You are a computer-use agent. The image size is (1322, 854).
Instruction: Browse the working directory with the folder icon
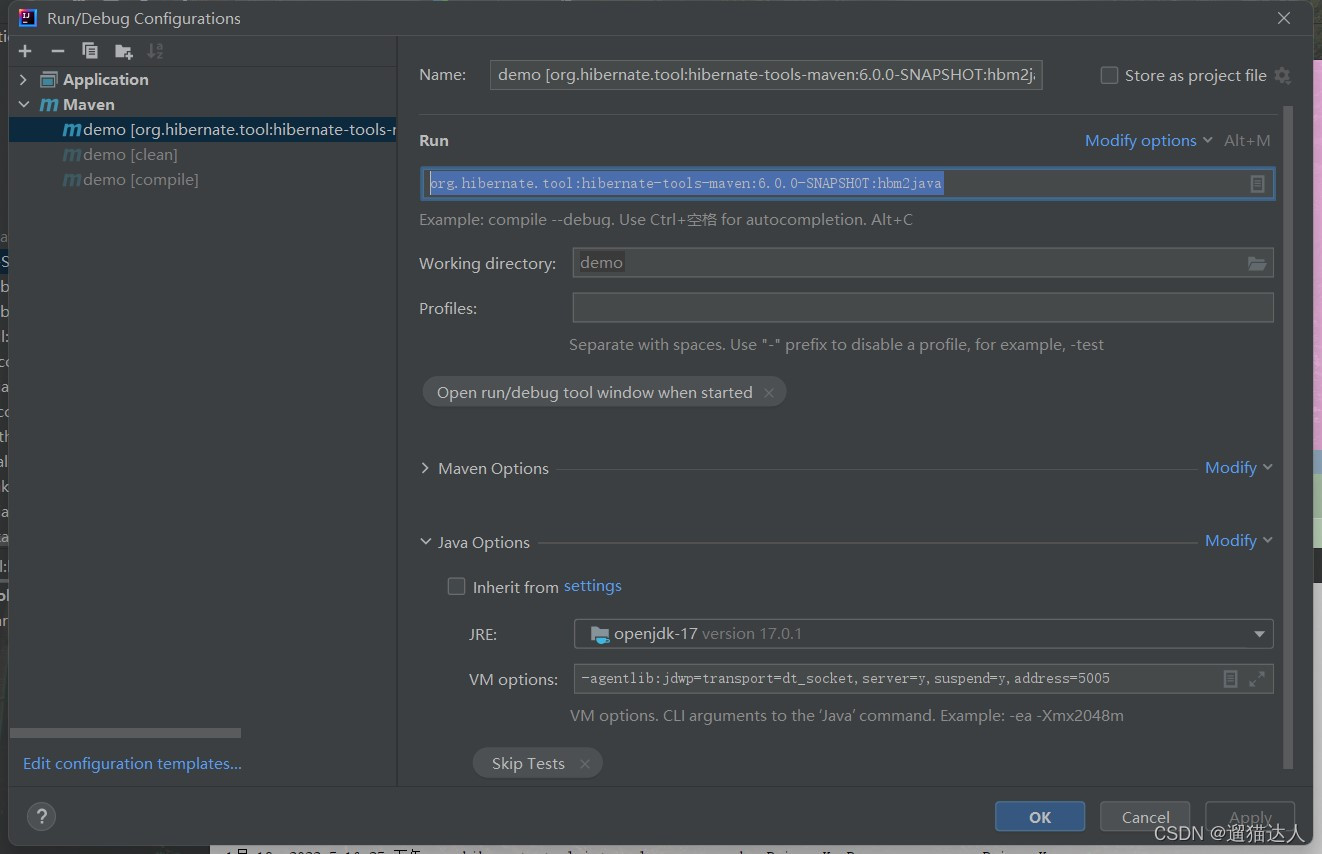point(1257,263)
